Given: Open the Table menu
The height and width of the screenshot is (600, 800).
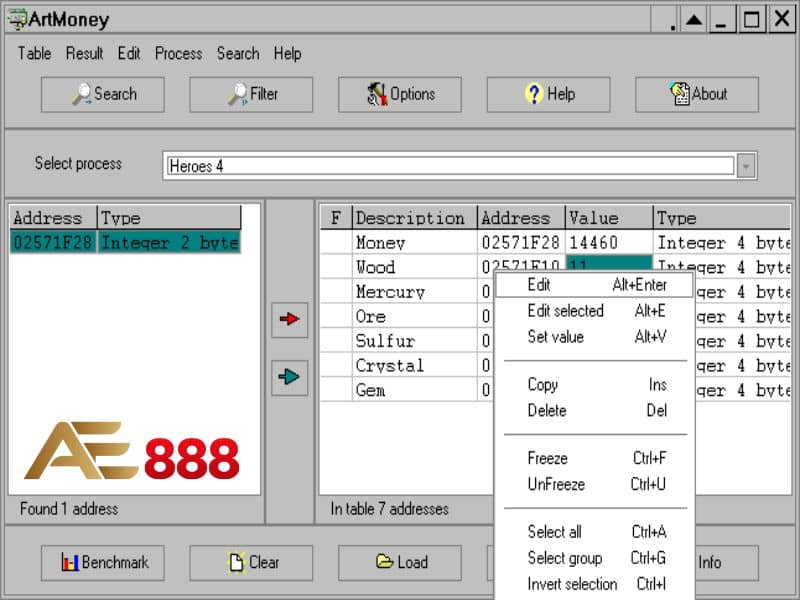Looking at the screenshot, I should pyautogui.click(x=34, y=54).
